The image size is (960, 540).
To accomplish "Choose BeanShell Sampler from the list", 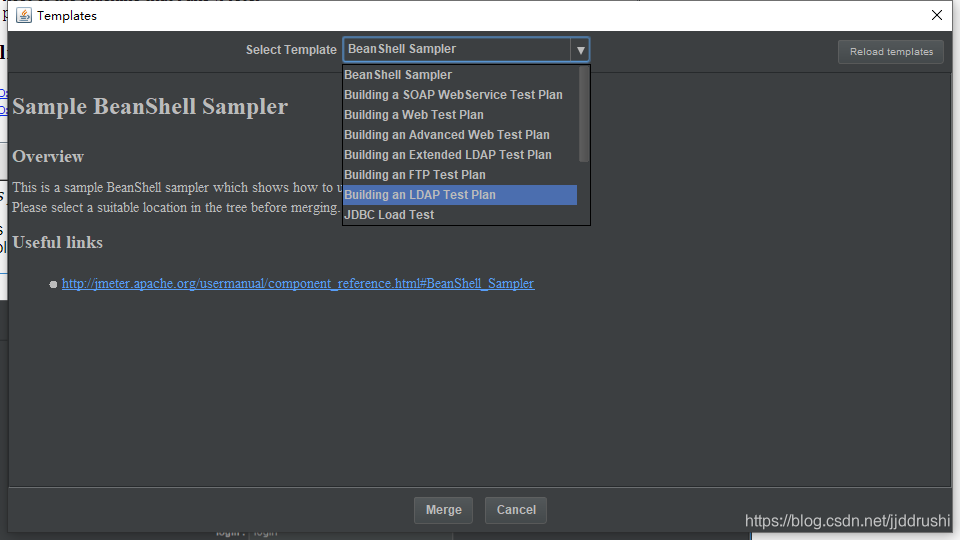I will 460,75.
